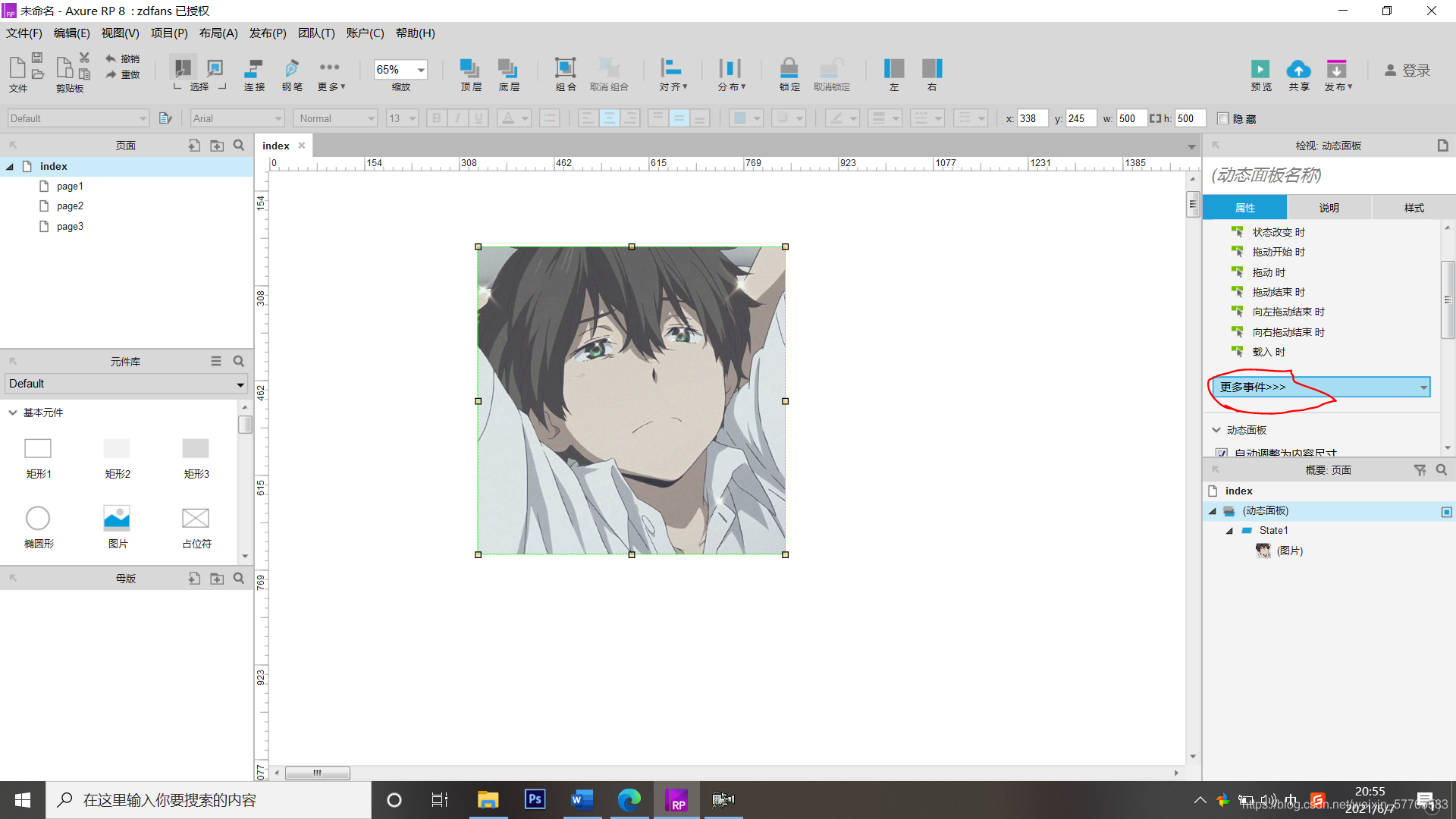This screenshot has width=1456, height=819.
Task: Click the new file icon in toolbar
Action: pos(17,67)
